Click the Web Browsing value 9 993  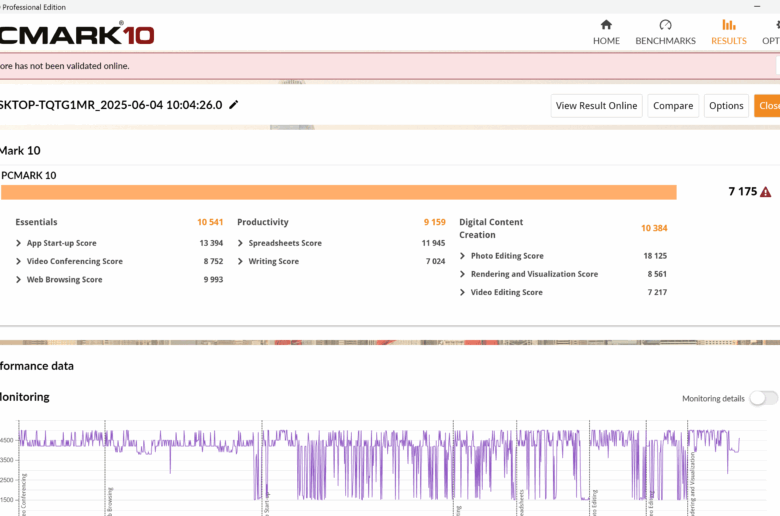(x=213, y=280)
